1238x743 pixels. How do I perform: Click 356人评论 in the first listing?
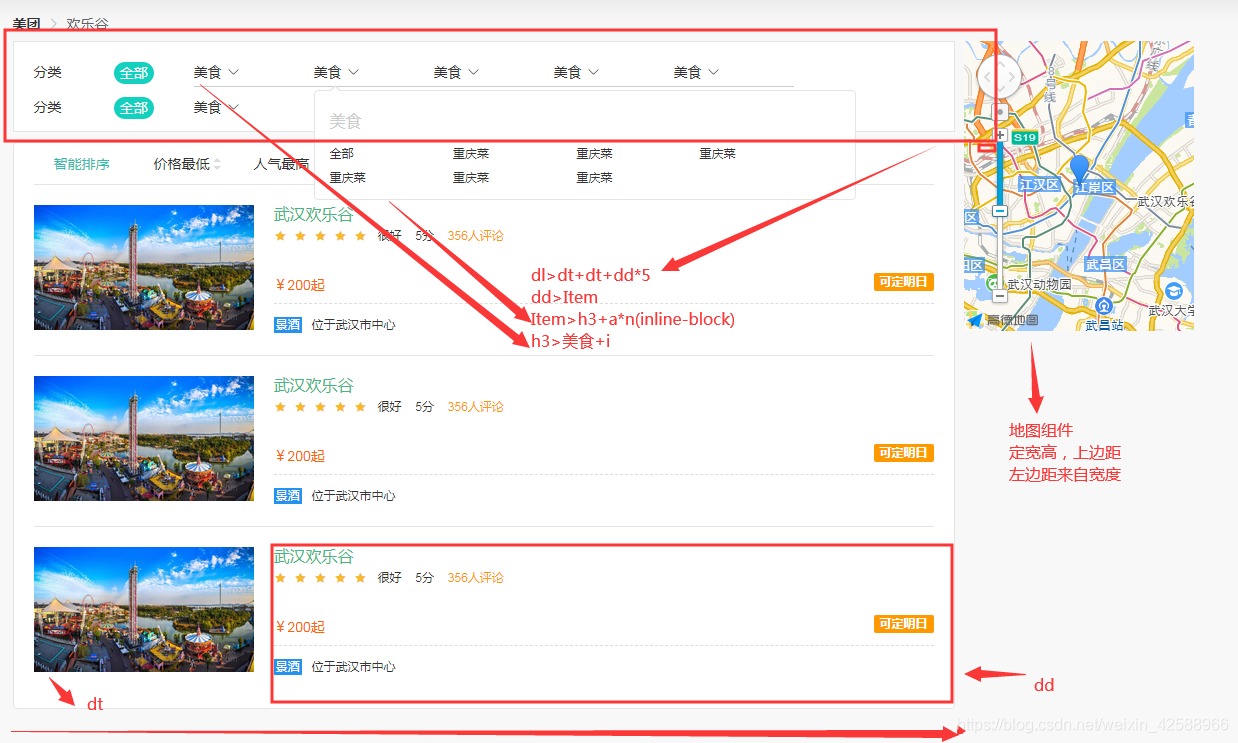tap(476, 236)
